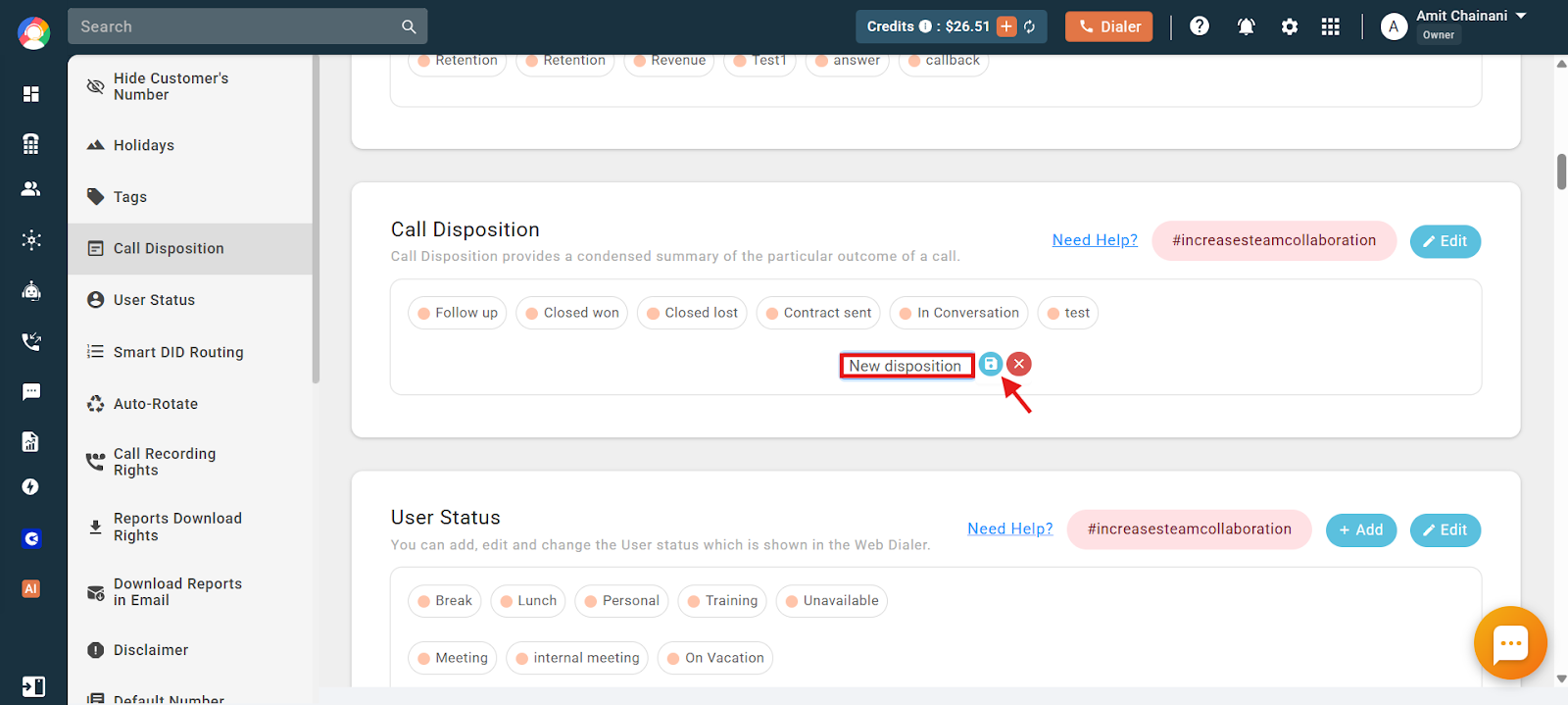
Task: Click the logout door icon at rail bottom
Action: [x=33, y=686]
